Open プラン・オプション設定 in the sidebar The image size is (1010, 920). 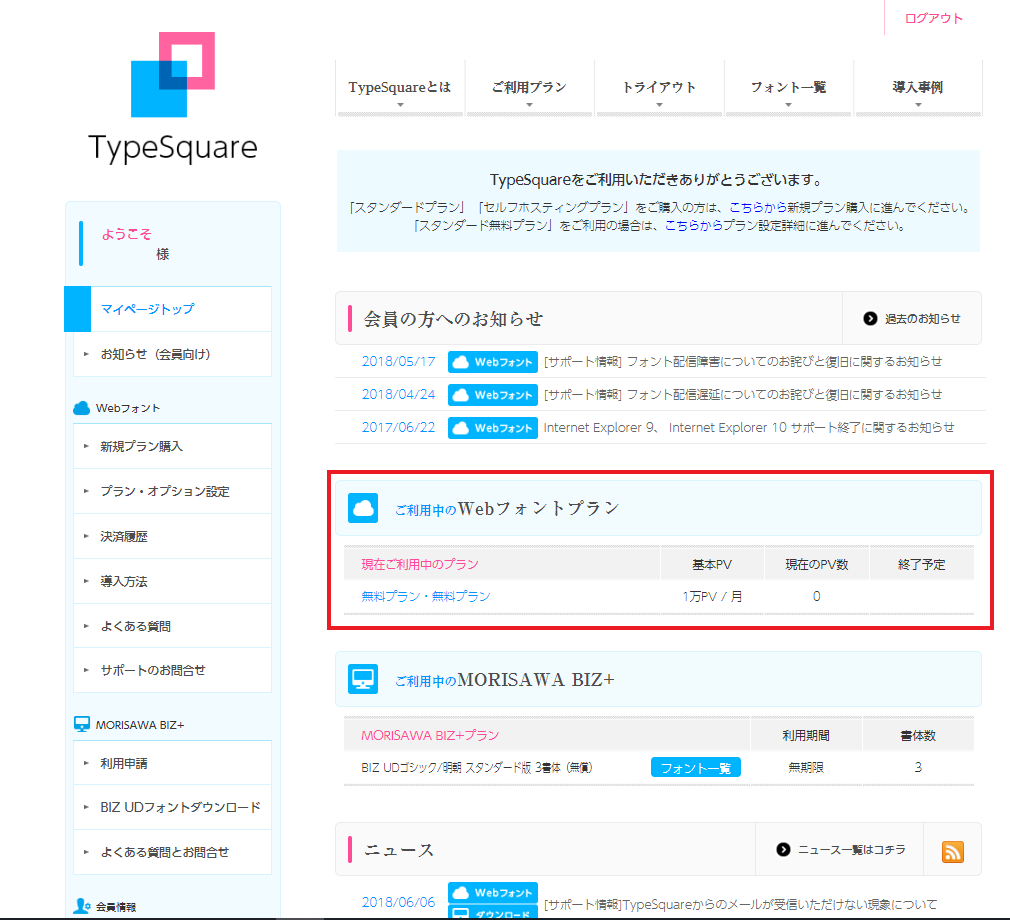173,491
